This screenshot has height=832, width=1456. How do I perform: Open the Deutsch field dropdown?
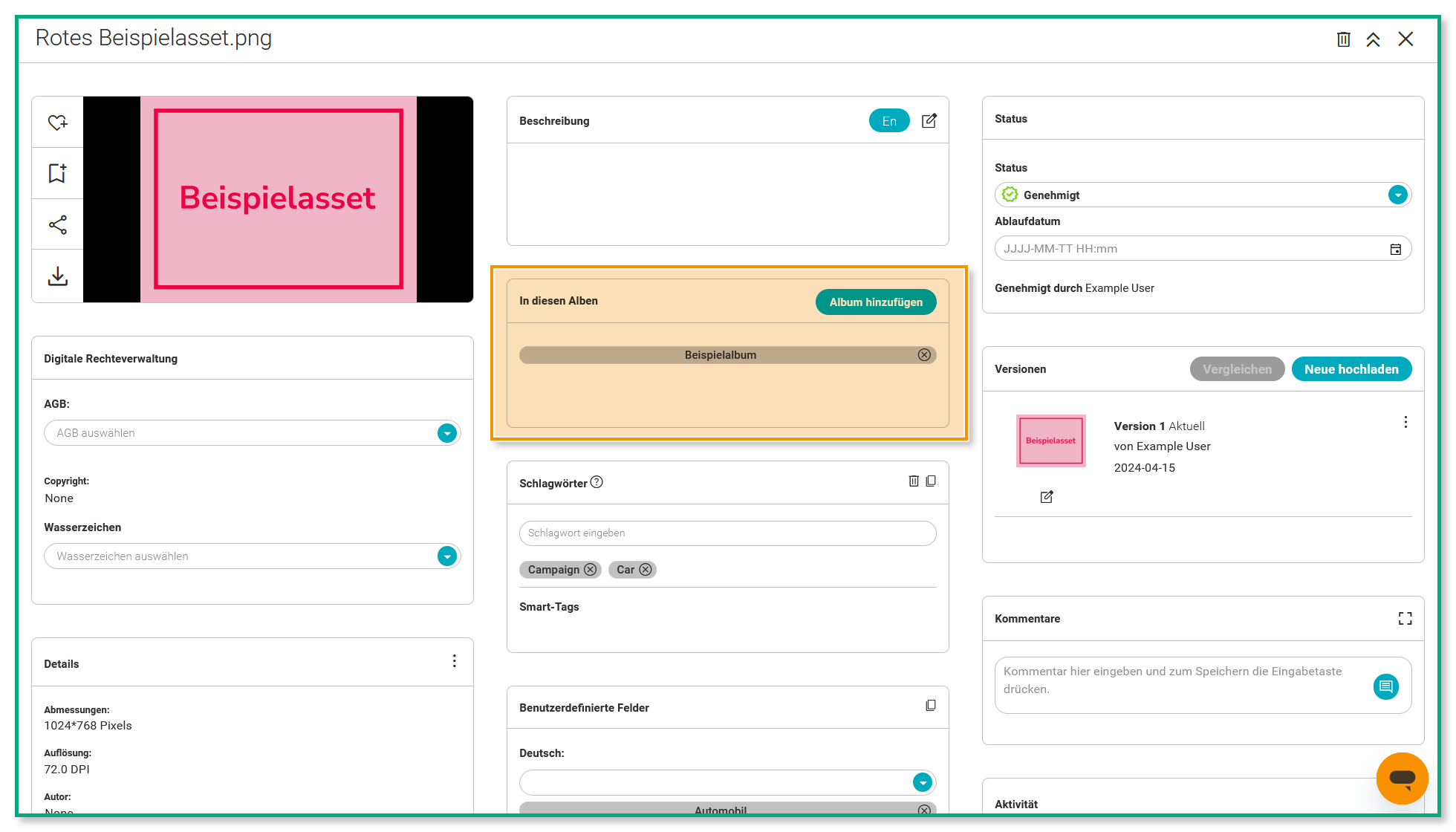click(x=922, y=782)
